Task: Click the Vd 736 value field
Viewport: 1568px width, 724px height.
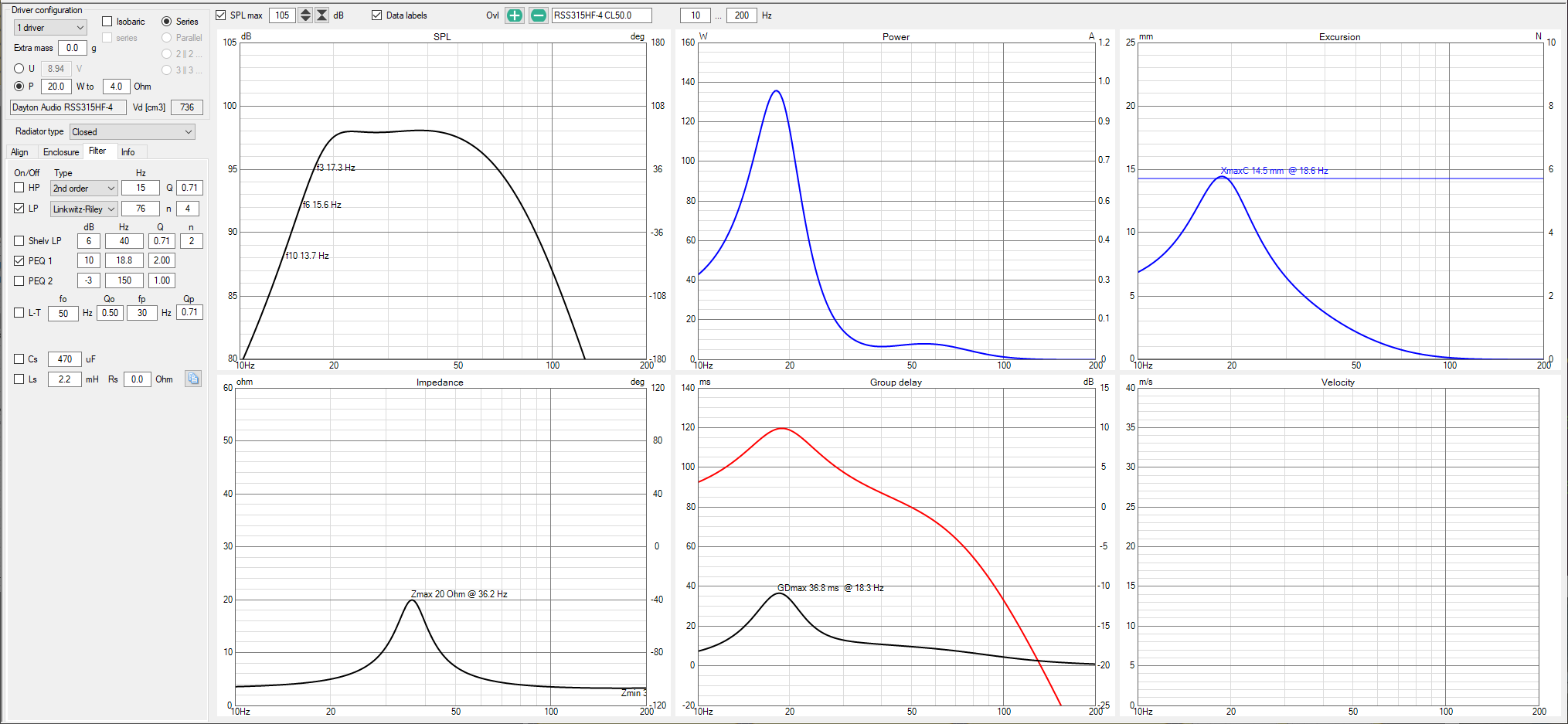Action: click(x=187, y=107)
